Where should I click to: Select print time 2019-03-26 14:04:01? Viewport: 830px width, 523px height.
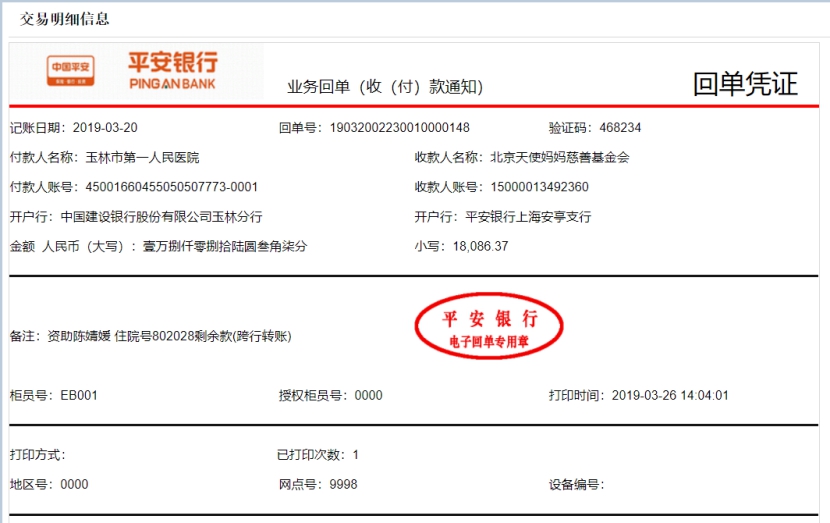[670, 395]
